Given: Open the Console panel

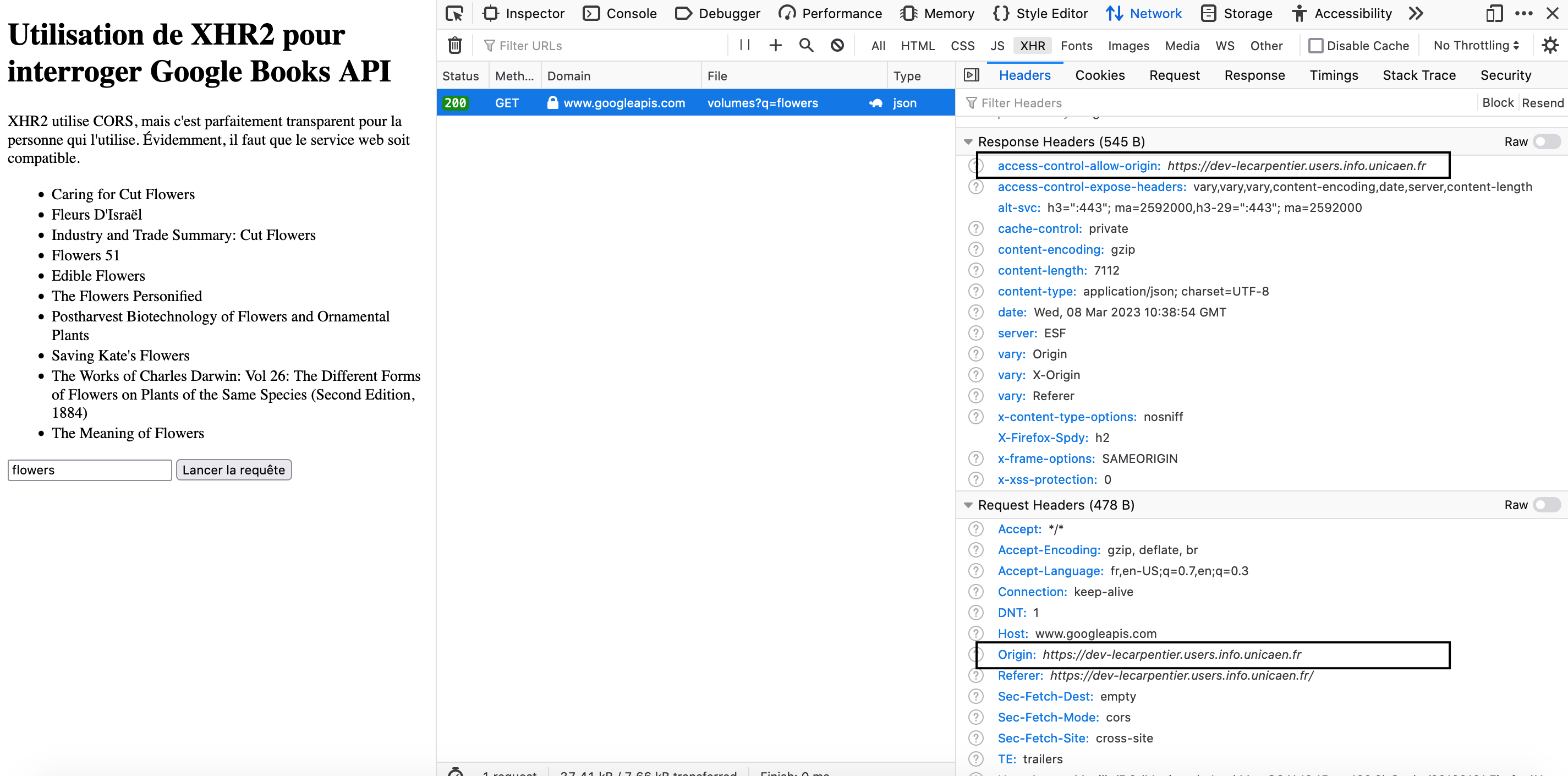Looking at the screenshot, I should tap(619, 13).
